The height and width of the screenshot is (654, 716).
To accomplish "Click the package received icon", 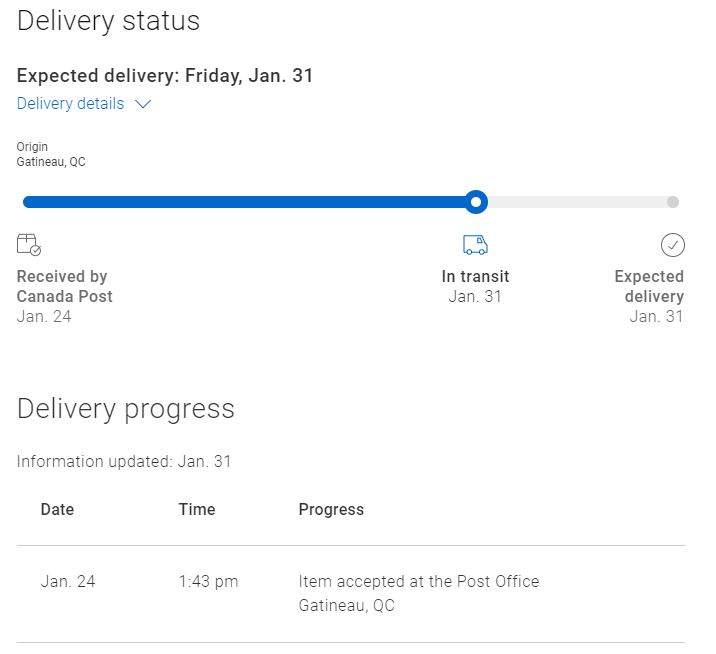I will 29,245.
